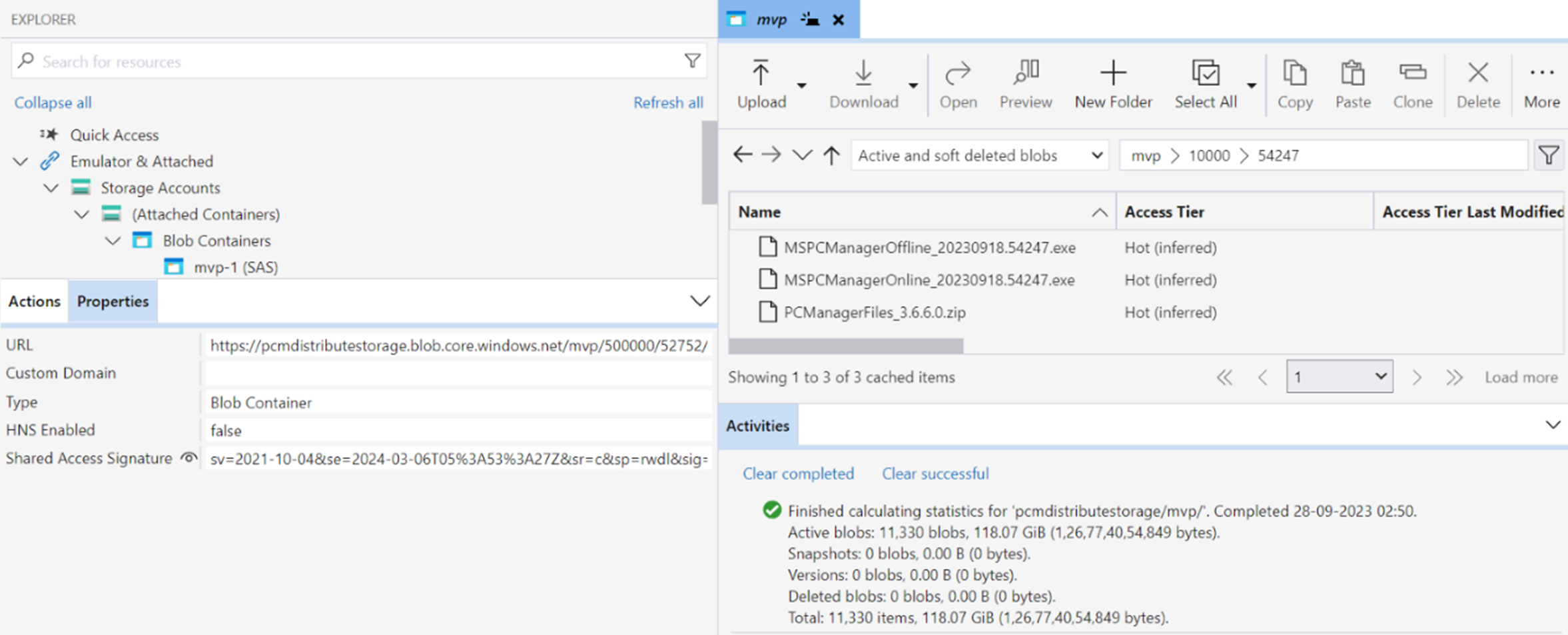Click the Upload toolbar icon
This screenshot has width=1568, height=635.
[761, 73]
